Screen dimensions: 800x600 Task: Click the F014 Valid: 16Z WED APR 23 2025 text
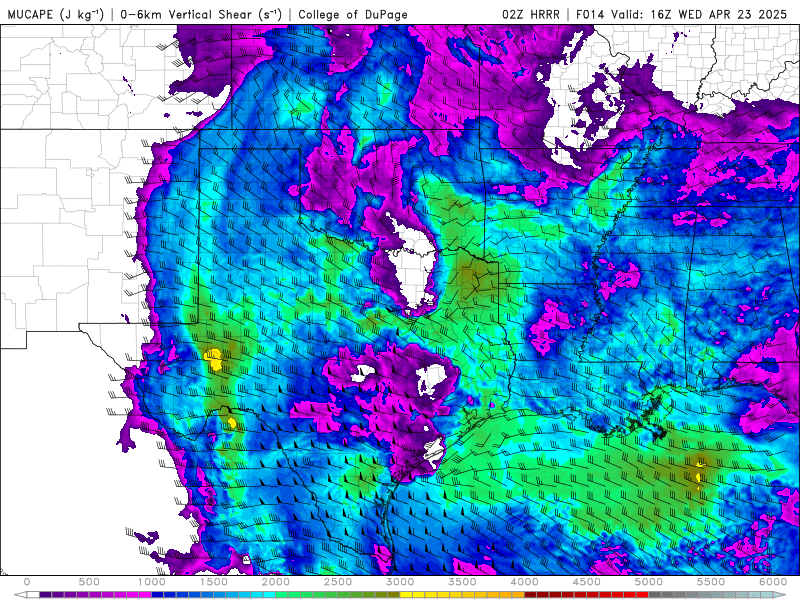click(x=681, y=14)
